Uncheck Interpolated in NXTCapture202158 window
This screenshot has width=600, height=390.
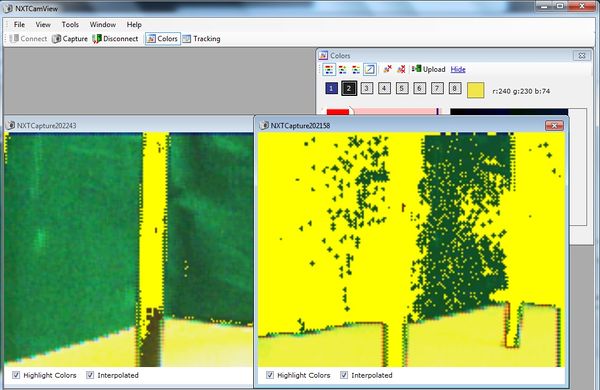[344, 375]
